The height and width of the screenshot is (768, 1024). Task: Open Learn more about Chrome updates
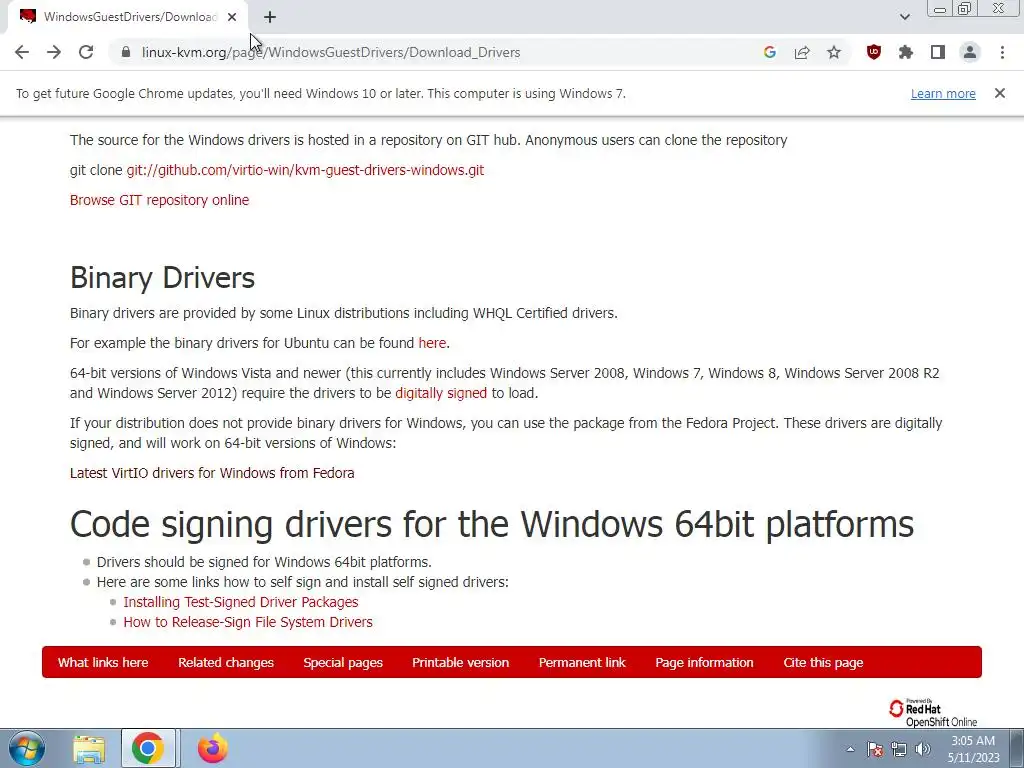943,93
